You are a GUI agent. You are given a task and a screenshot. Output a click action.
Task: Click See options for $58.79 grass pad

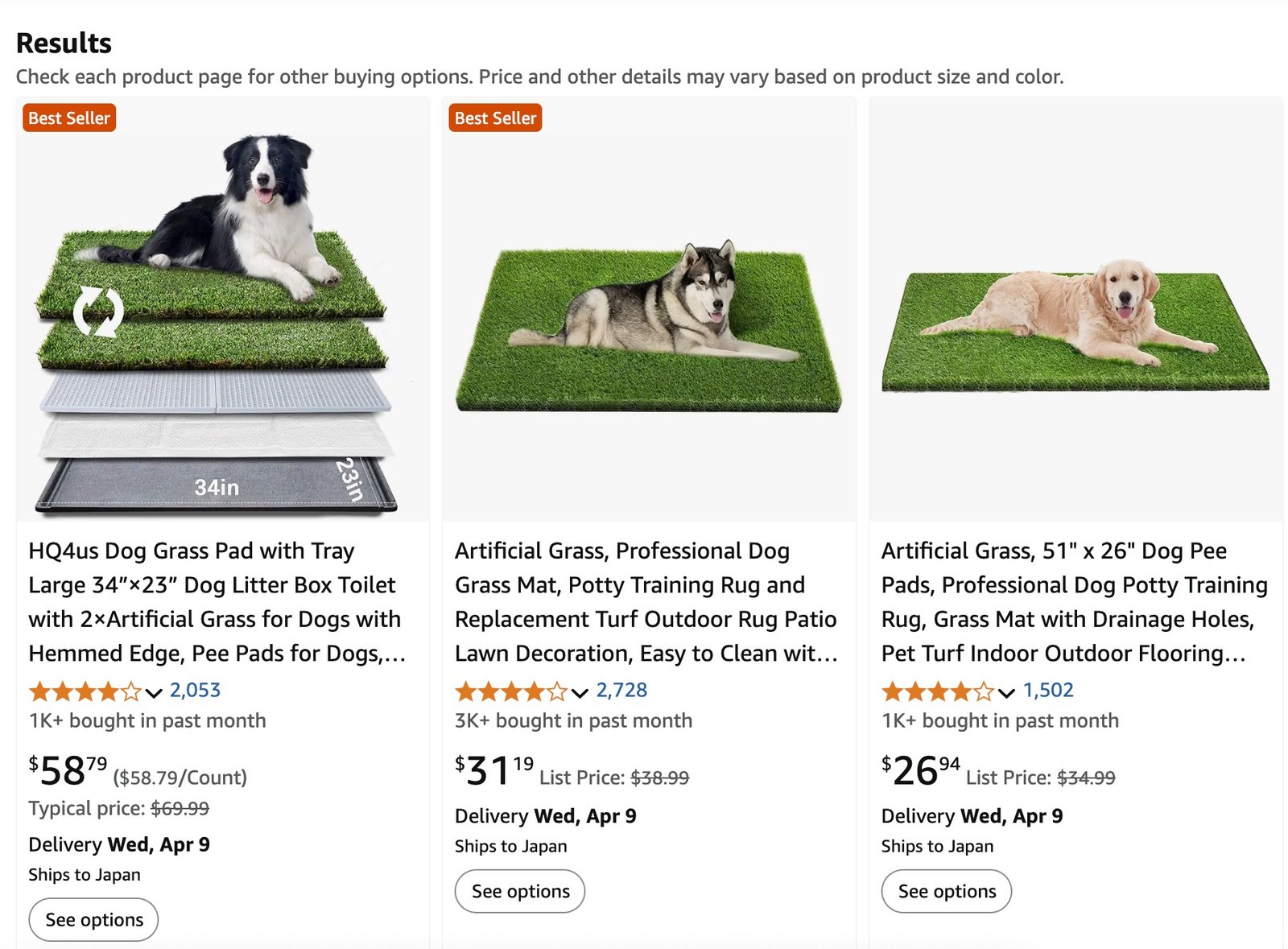coord(94,919)
